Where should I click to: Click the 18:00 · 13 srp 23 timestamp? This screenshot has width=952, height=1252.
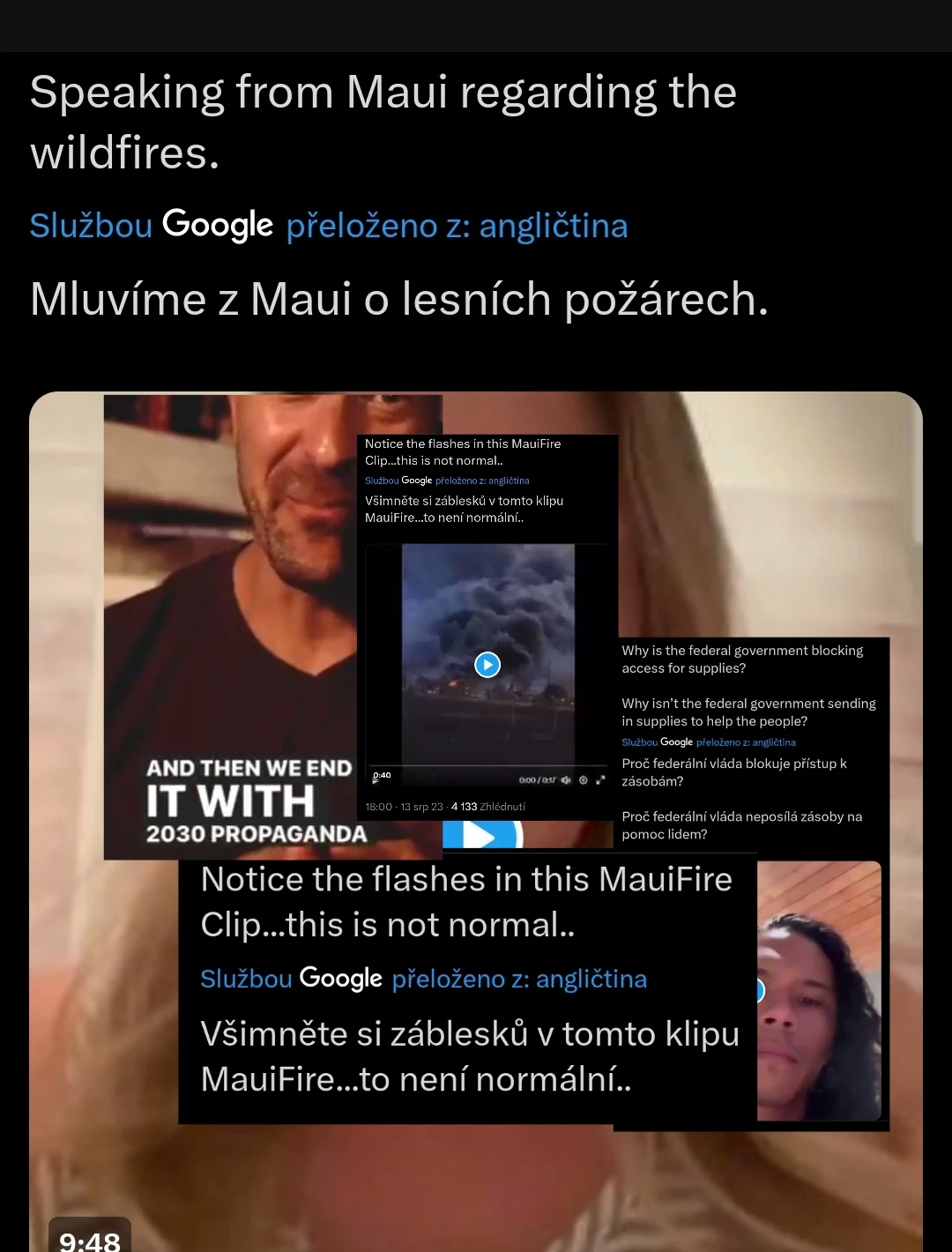tap(404, 807)
